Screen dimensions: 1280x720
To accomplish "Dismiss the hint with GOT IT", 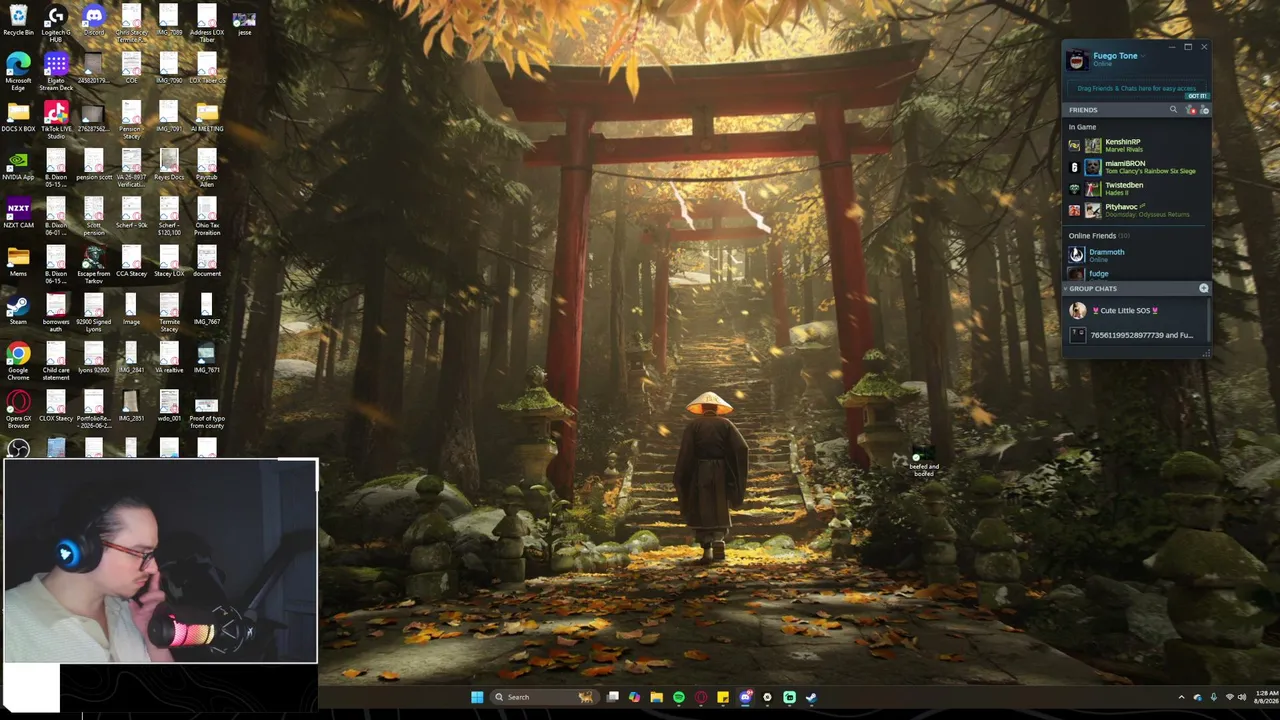I will (1197, 96).
